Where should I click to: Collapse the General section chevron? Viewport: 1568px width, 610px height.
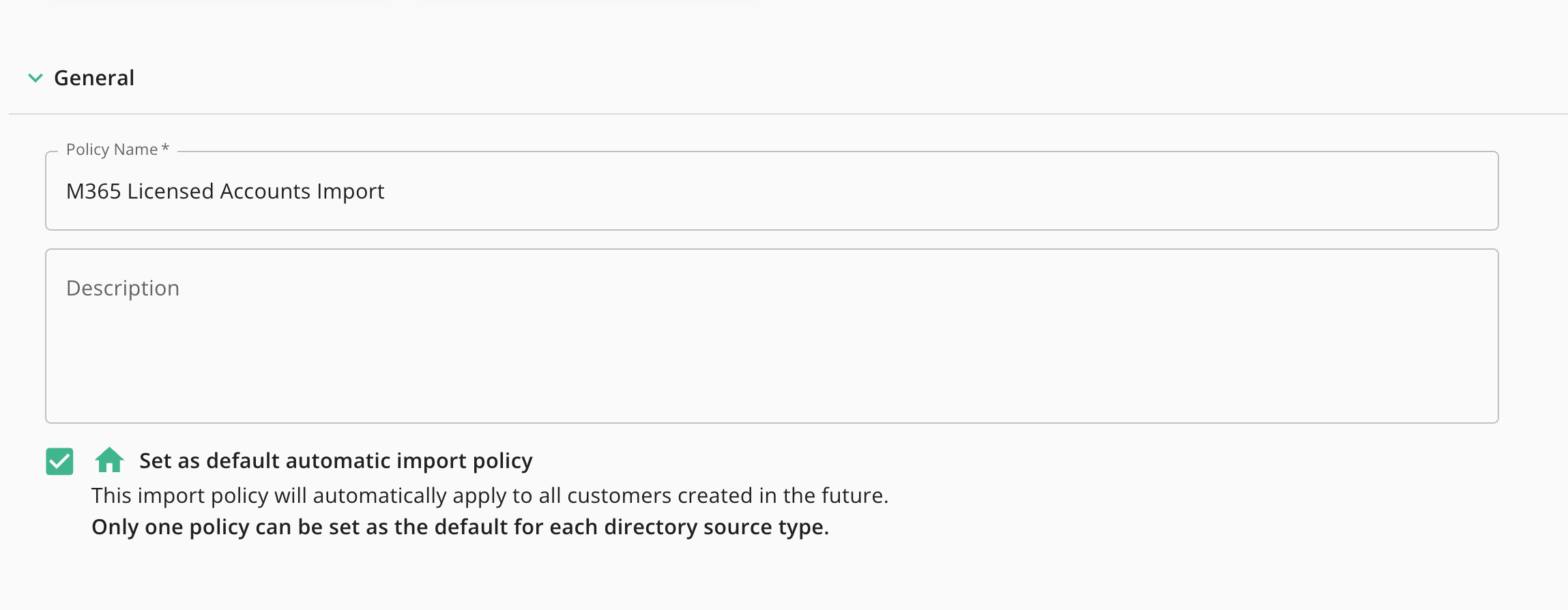35,78
